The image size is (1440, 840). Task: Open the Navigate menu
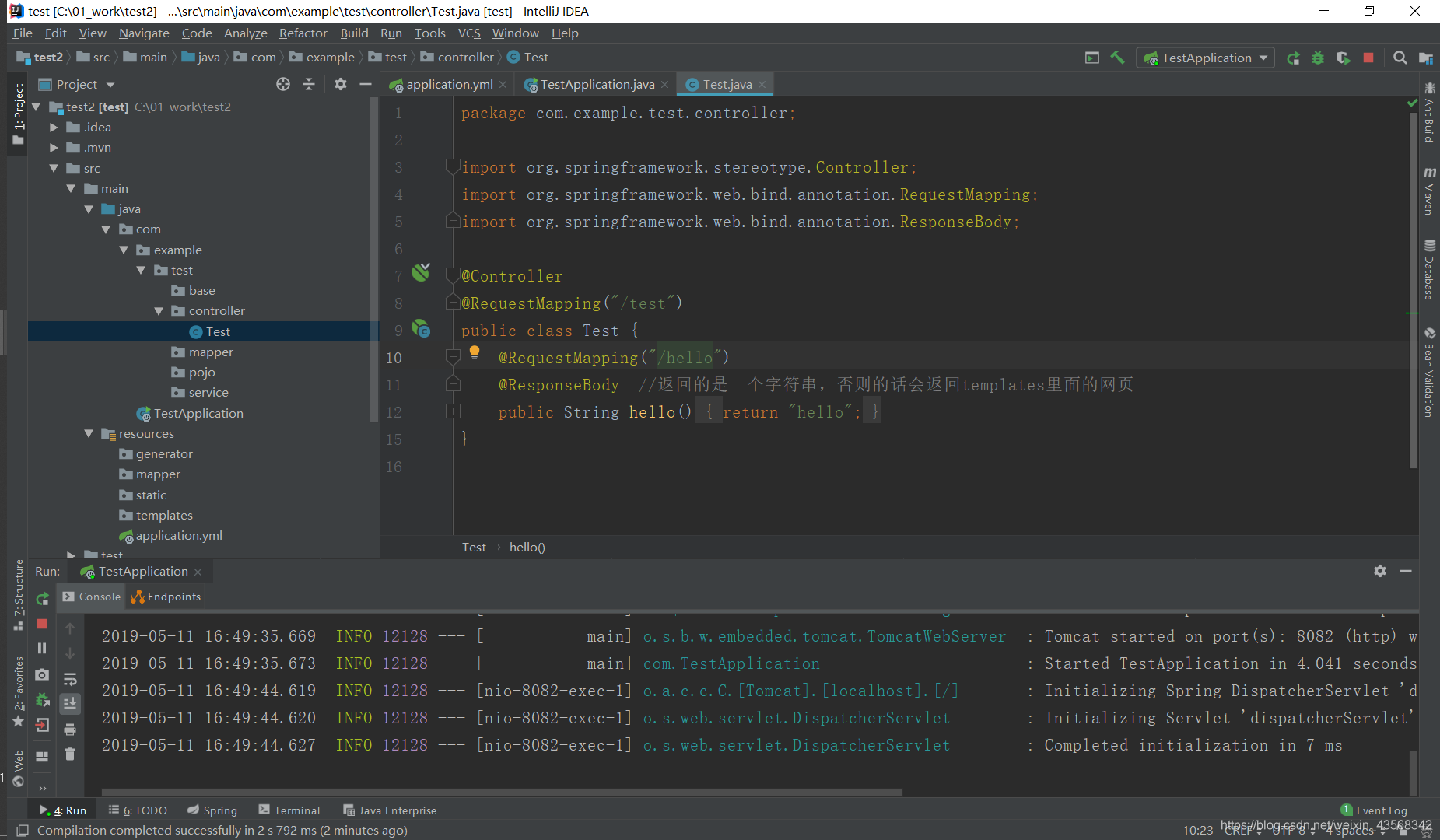144,33
